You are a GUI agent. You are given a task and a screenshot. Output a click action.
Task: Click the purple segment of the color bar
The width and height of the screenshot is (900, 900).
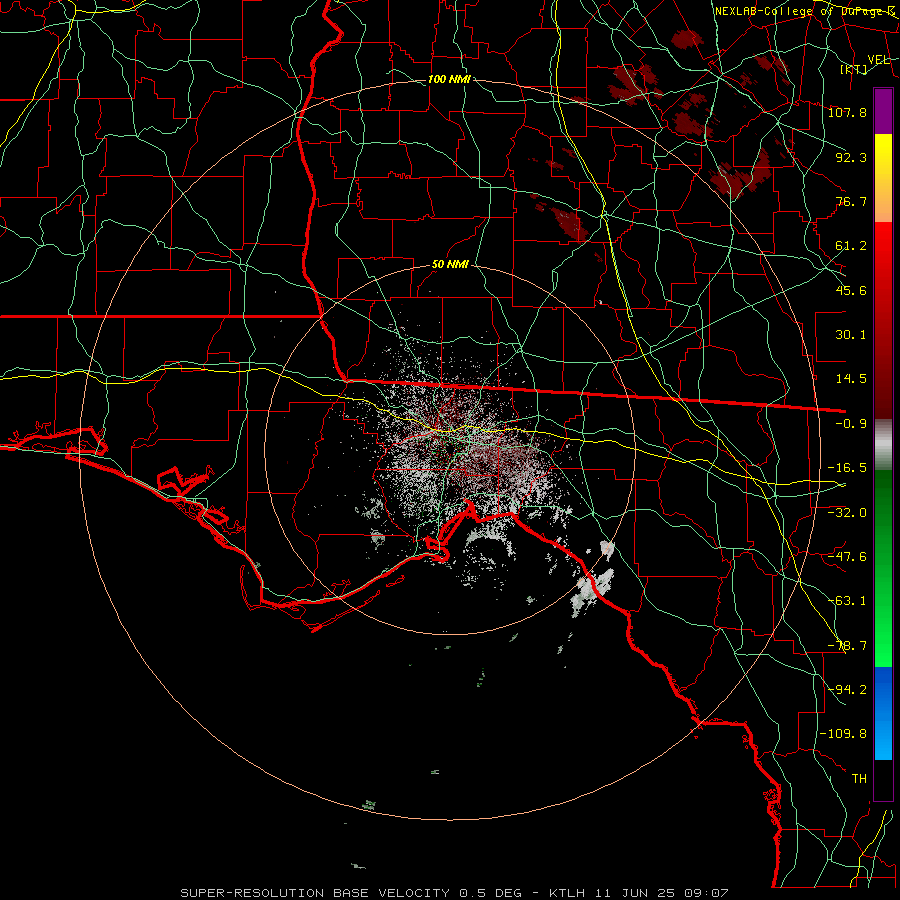point(883,112)
